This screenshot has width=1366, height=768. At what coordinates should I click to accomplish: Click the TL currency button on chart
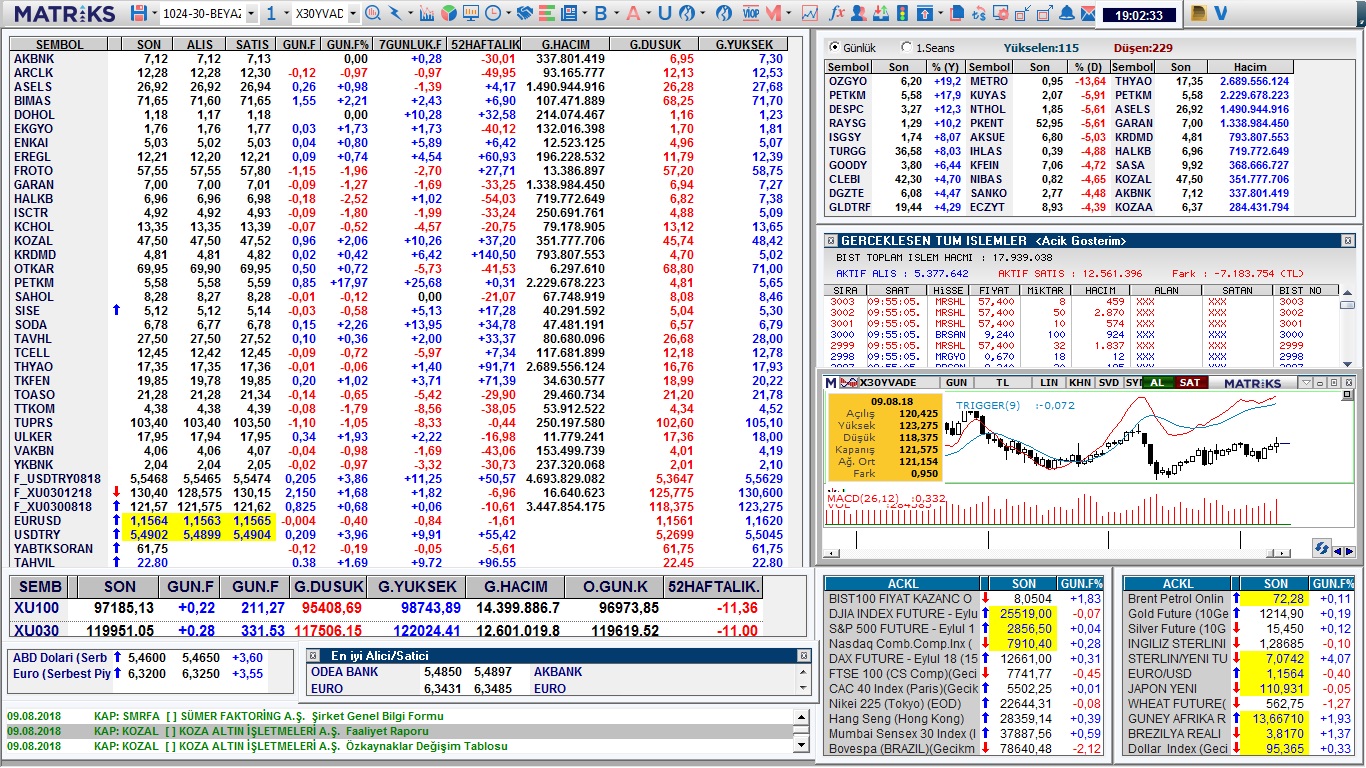click(x=1002, y=383)
